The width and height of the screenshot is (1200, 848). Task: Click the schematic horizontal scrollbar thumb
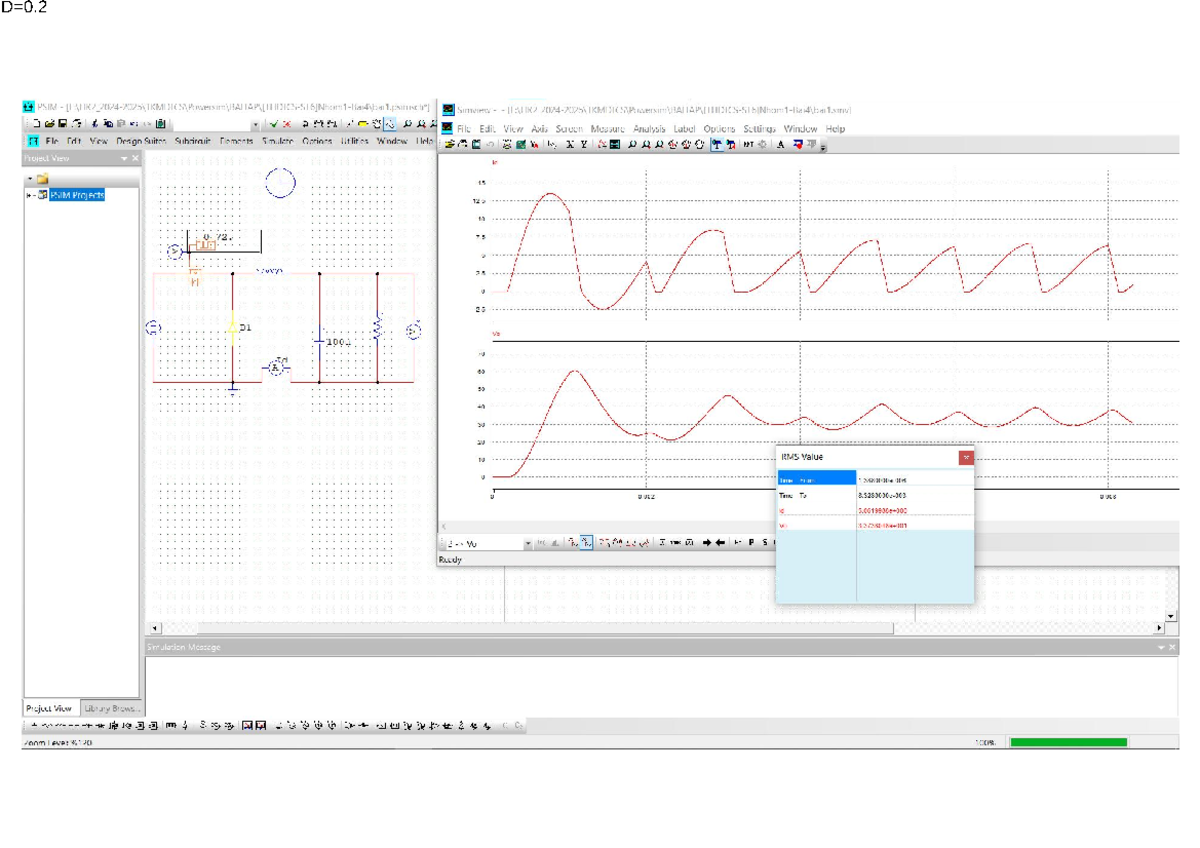click(545, 628)
